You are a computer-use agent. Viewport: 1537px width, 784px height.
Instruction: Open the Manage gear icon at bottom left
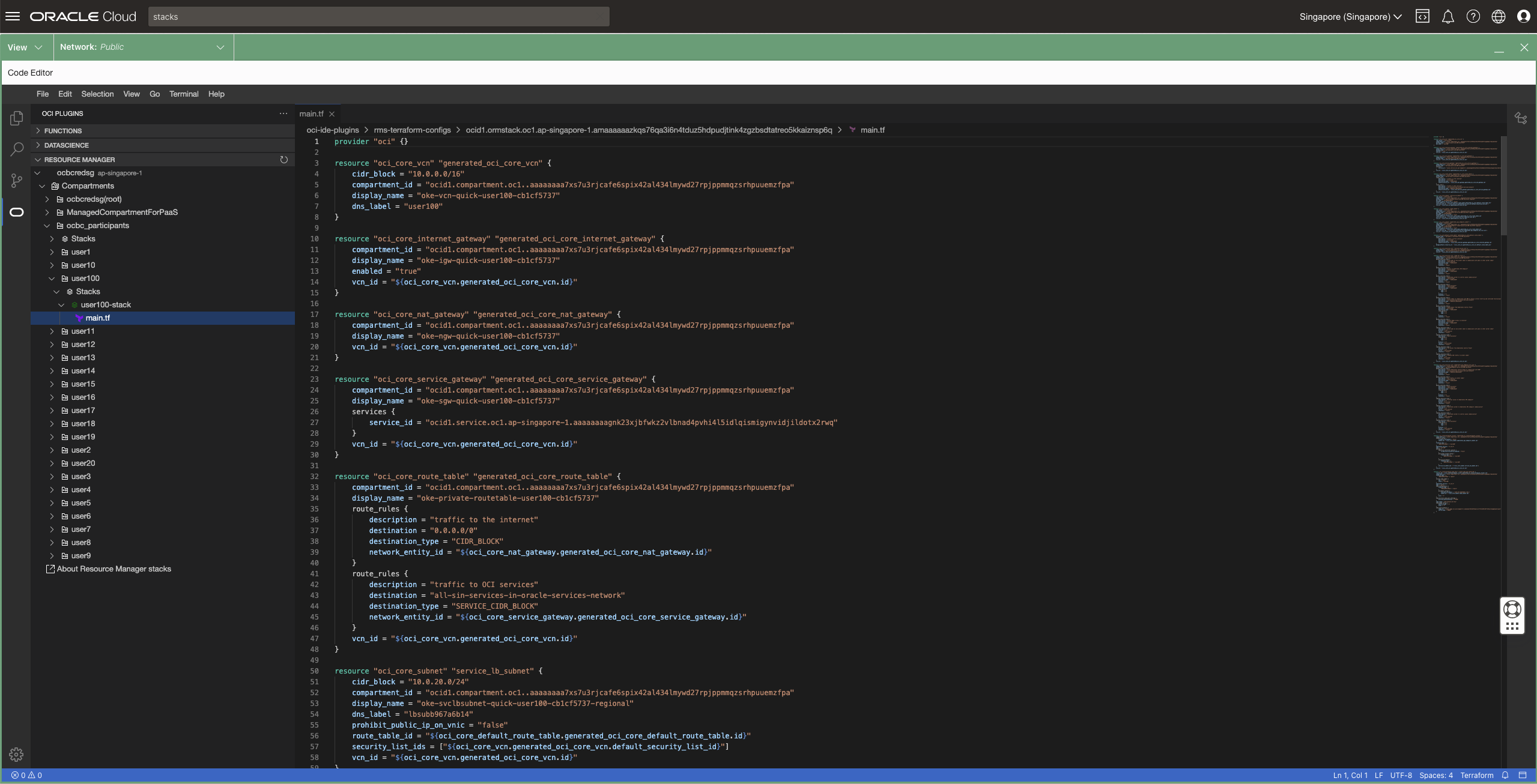[x=16, y=754]
